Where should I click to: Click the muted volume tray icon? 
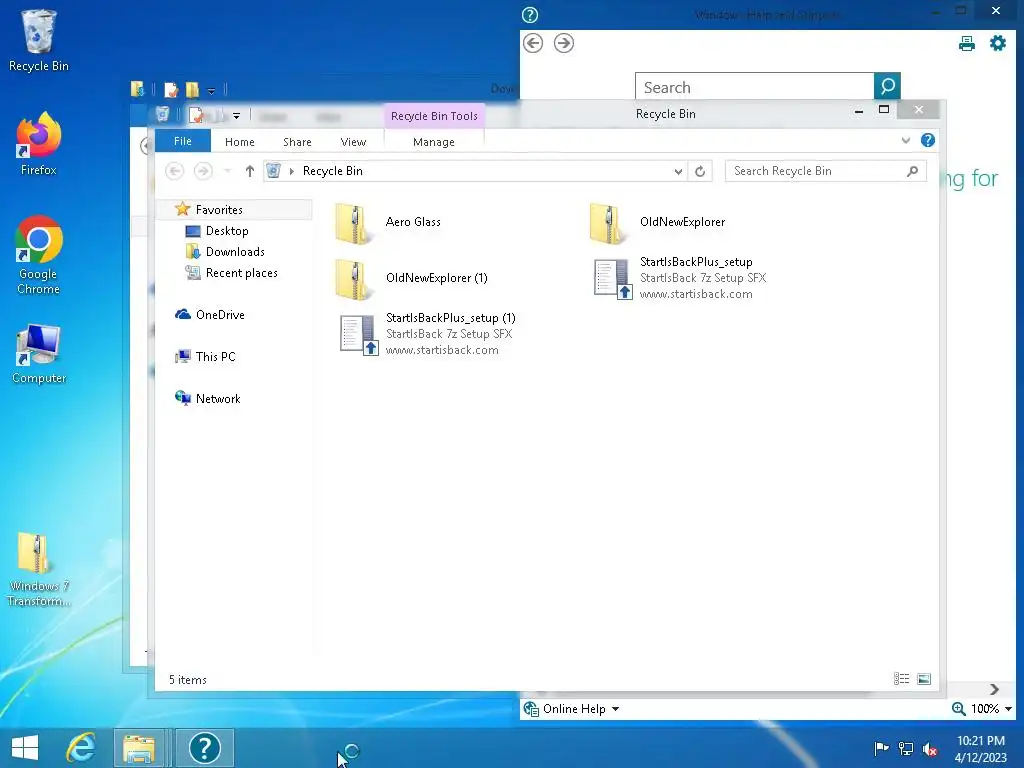pos(930,748)
